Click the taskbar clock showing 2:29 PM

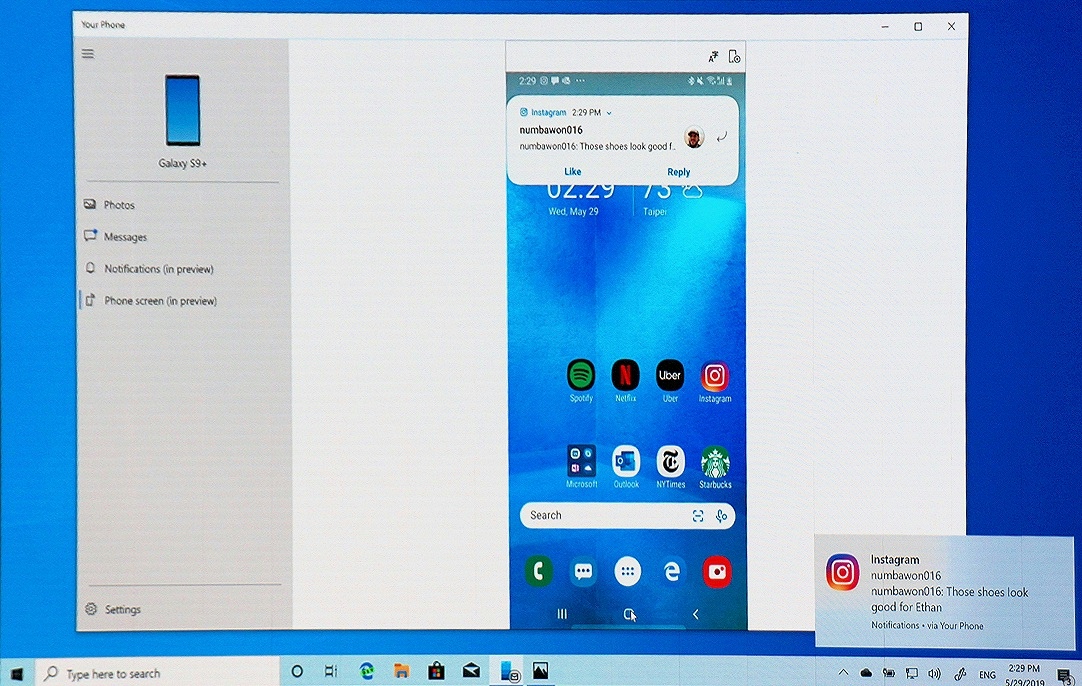point(1024,674)
